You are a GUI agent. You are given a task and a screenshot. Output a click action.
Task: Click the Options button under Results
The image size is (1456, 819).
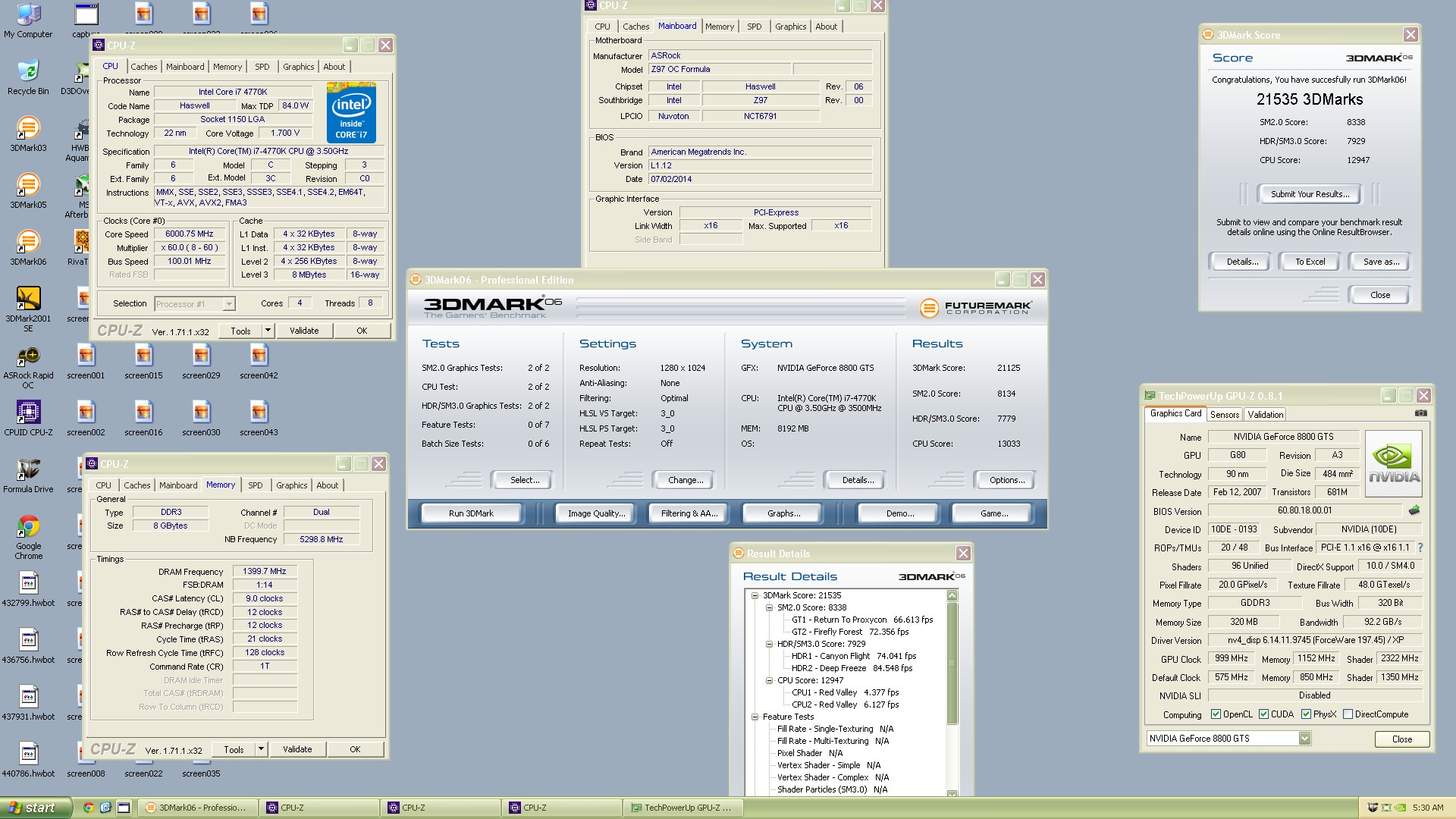point(1006,480)
